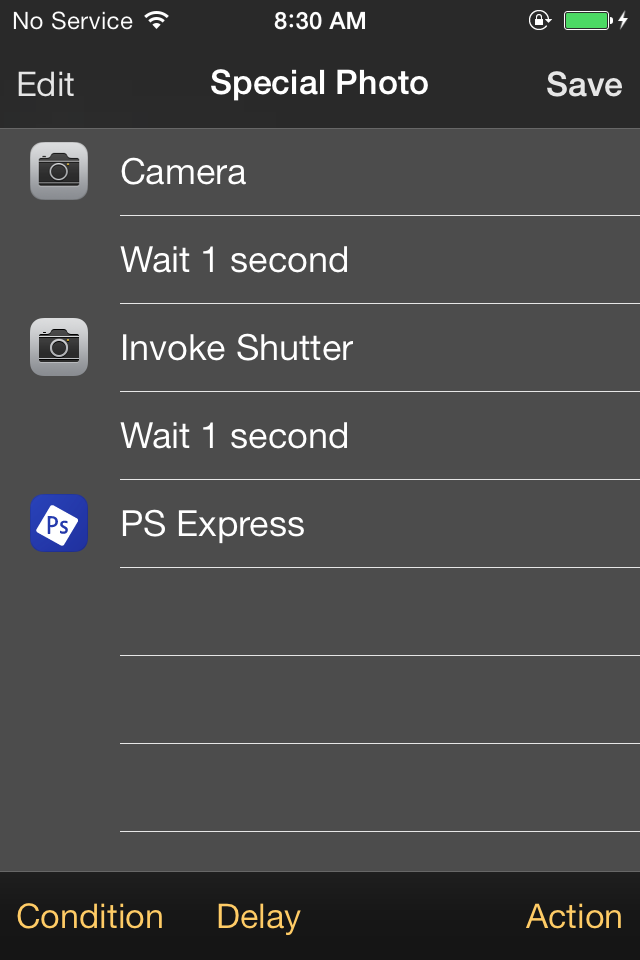This screenshot has height=960, width=640.
Task: Tap the 8:30 AM clock display
Action: pyautogui.click(x=320, y=20)
